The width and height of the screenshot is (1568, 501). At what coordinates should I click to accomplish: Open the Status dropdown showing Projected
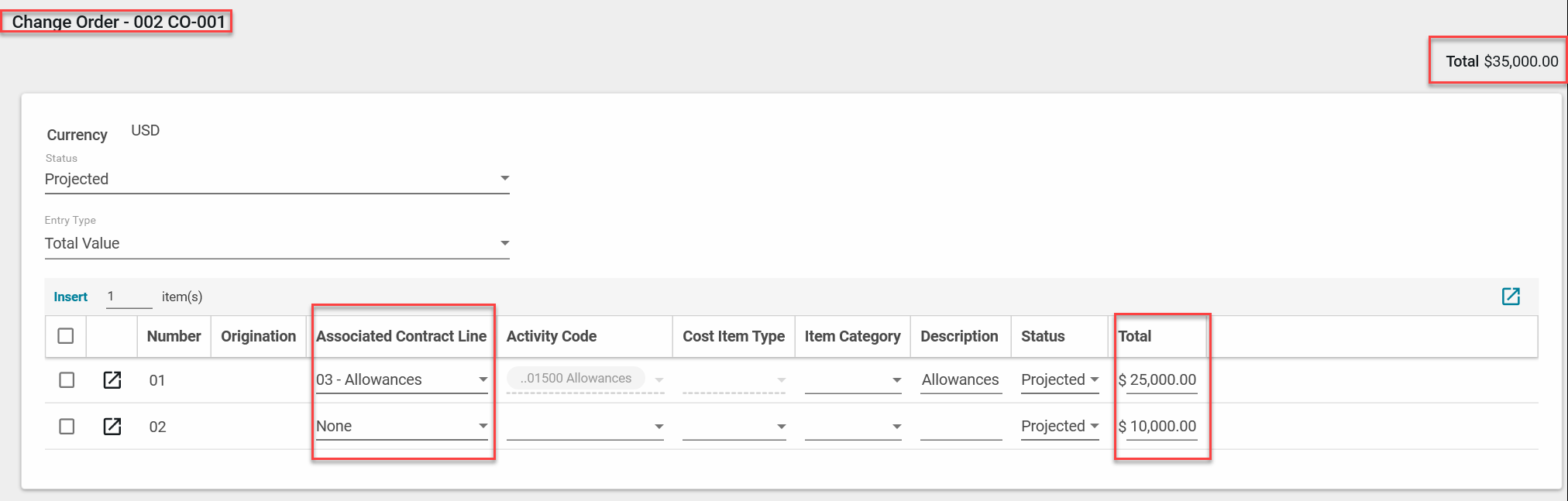[277, 179]
